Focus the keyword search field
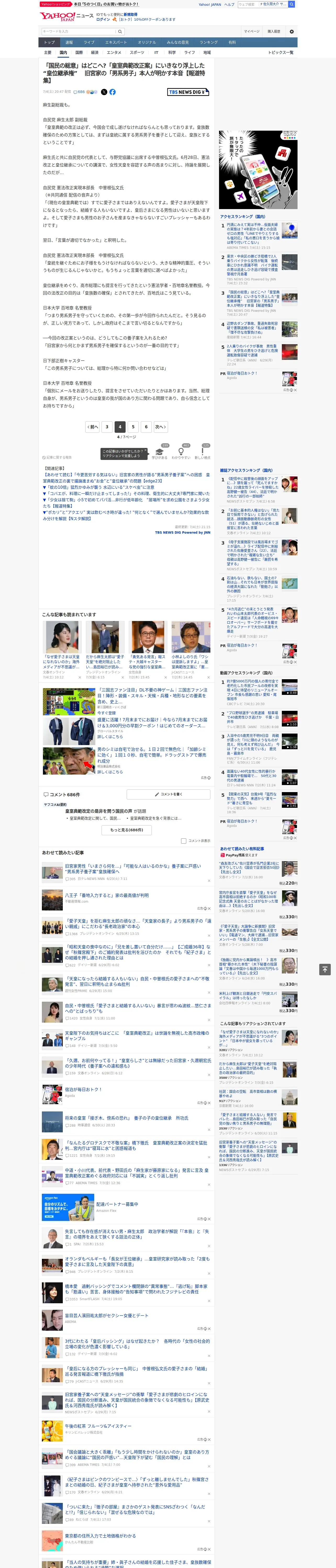Screen dimensions: 336x1568 pos(79,31)
